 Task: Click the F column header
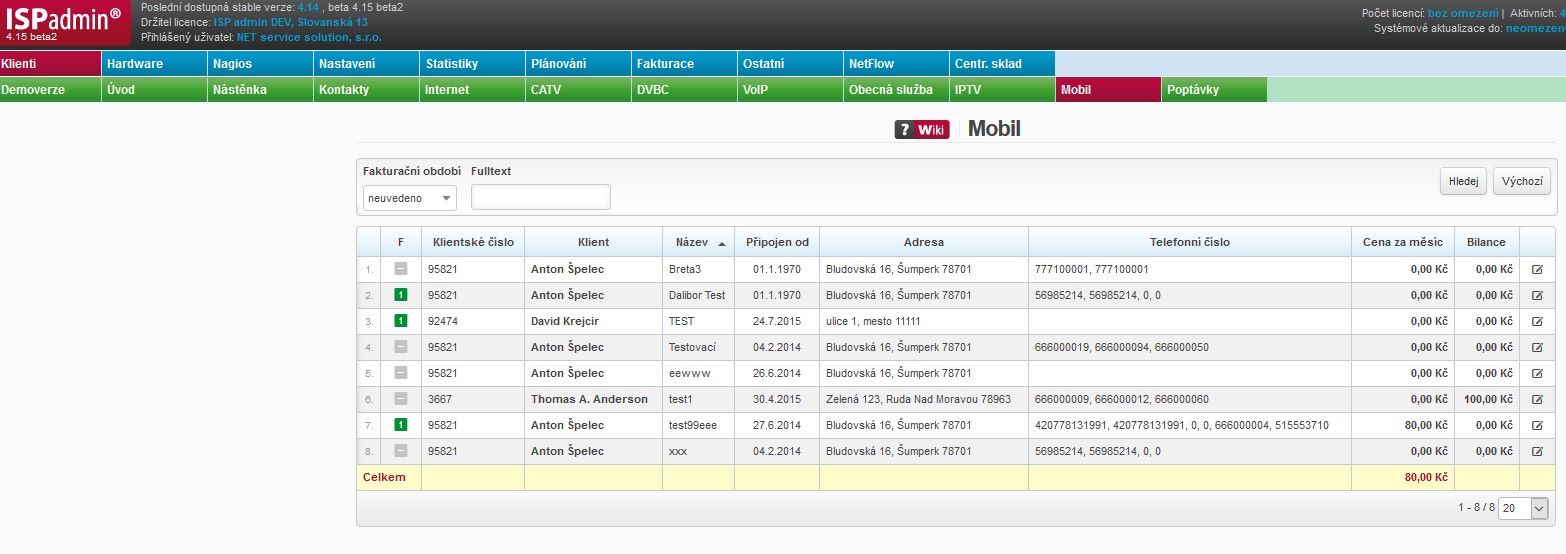coord(401,242)
